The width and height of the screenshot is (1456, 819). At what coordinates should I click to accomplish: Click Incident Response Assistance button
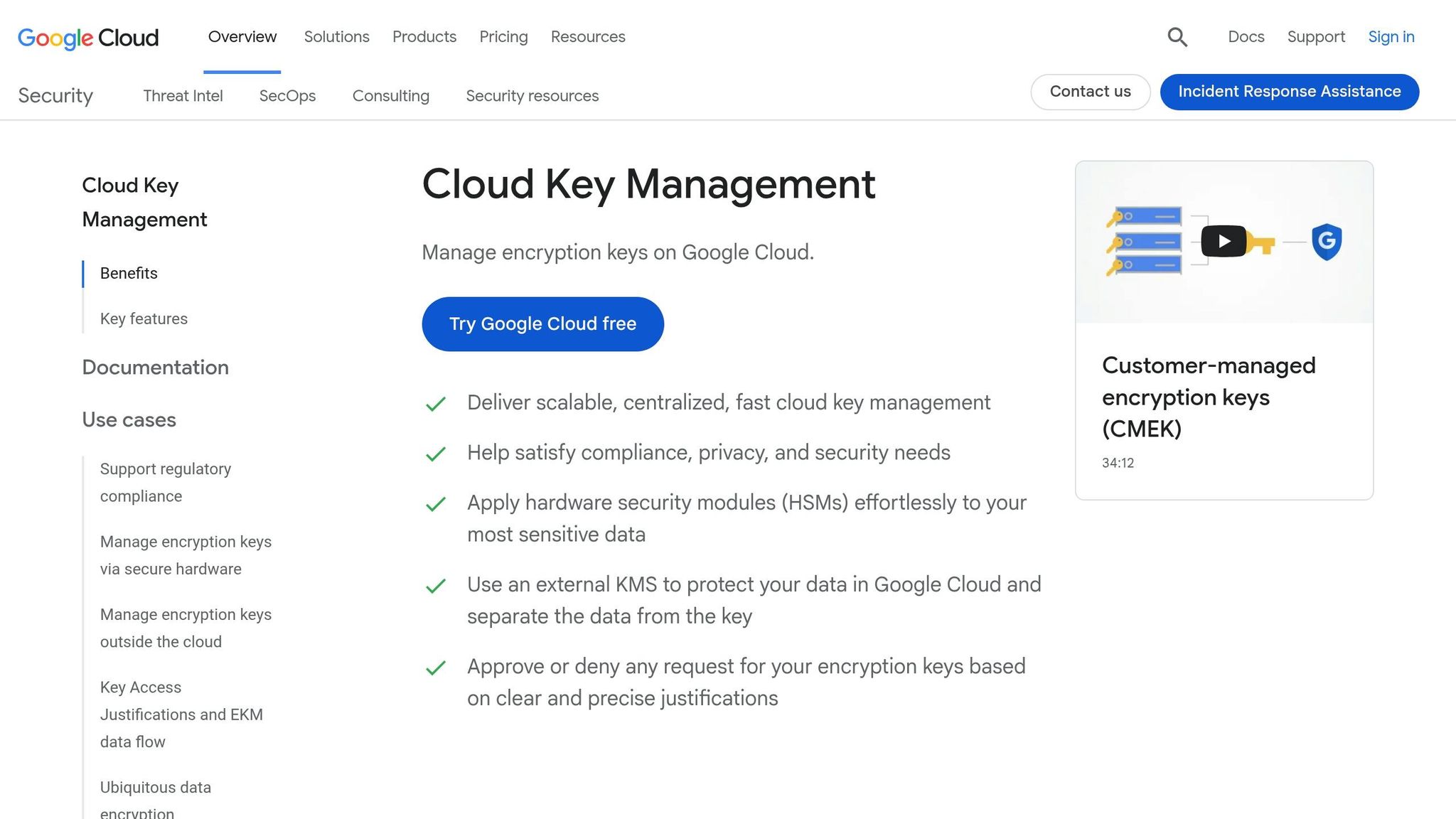(x=1290, y=92)
